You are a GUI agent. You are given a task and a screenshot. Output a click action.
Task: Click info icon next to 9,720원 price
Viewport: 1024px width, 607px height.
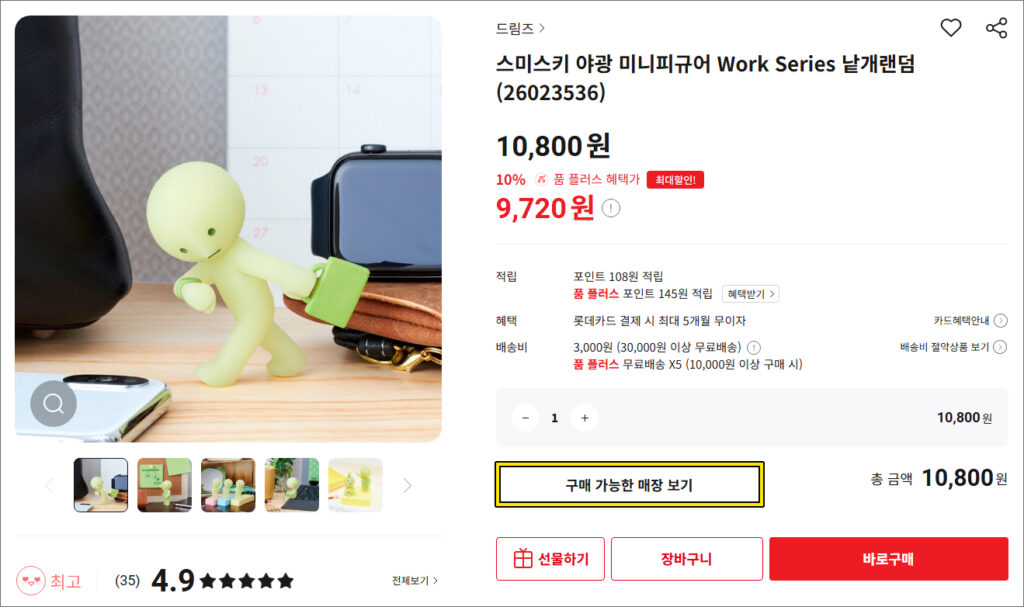click(611, 208)
